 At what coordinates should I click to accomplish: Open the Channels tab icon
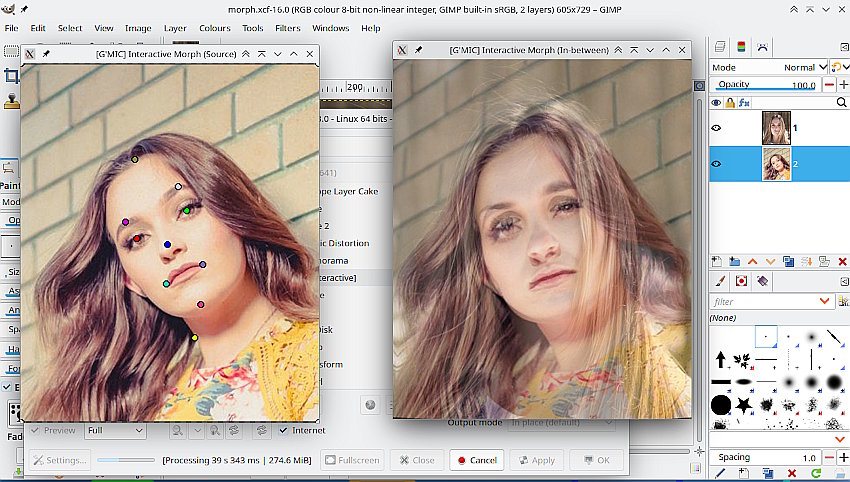(741, 46)
